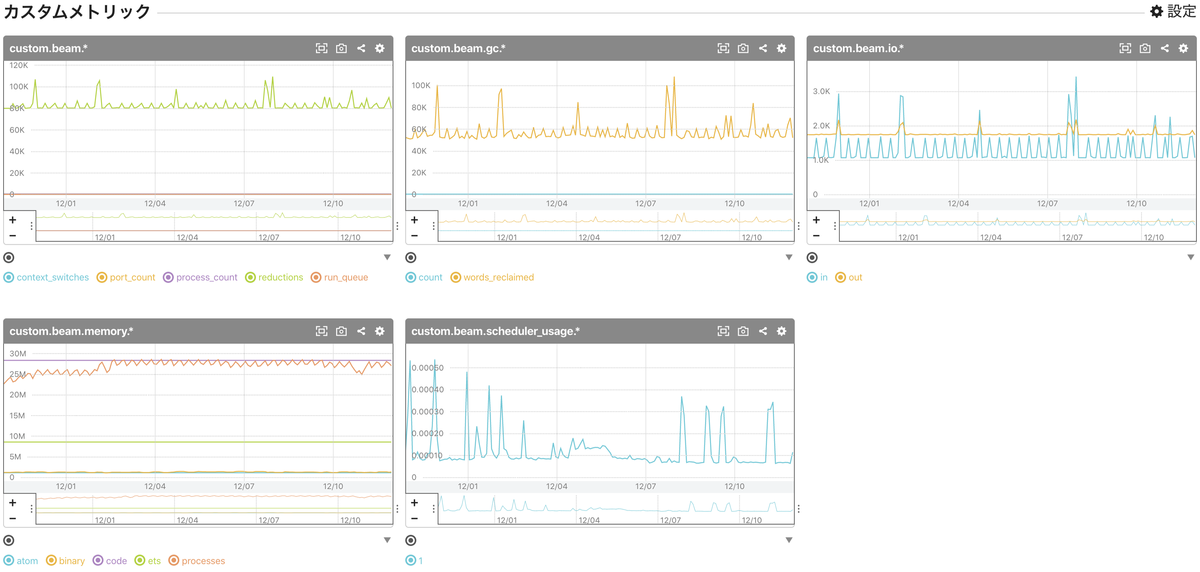The image size is (1200, 572).
Task: Expand legend dropdown arrow under custom.beam.gc.* graph
Action: 789,257
